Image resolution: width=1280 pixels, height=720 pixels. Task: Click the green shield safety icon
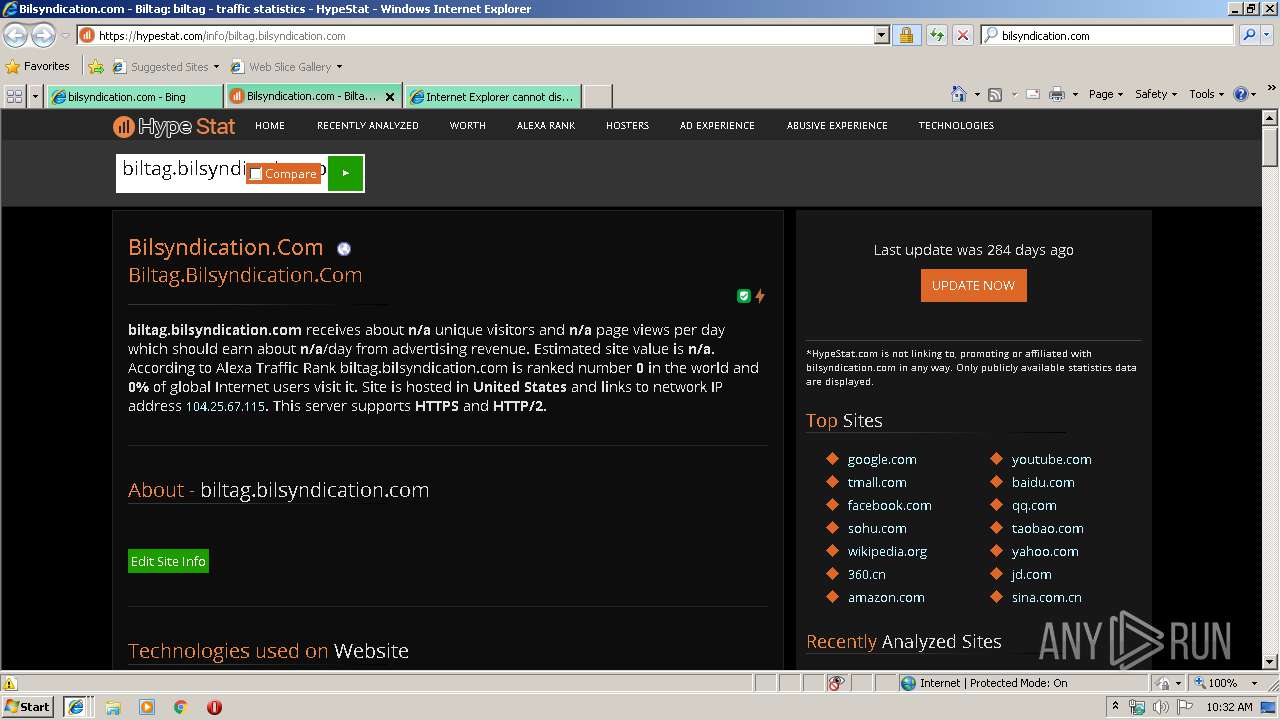[x=744, y=296]
